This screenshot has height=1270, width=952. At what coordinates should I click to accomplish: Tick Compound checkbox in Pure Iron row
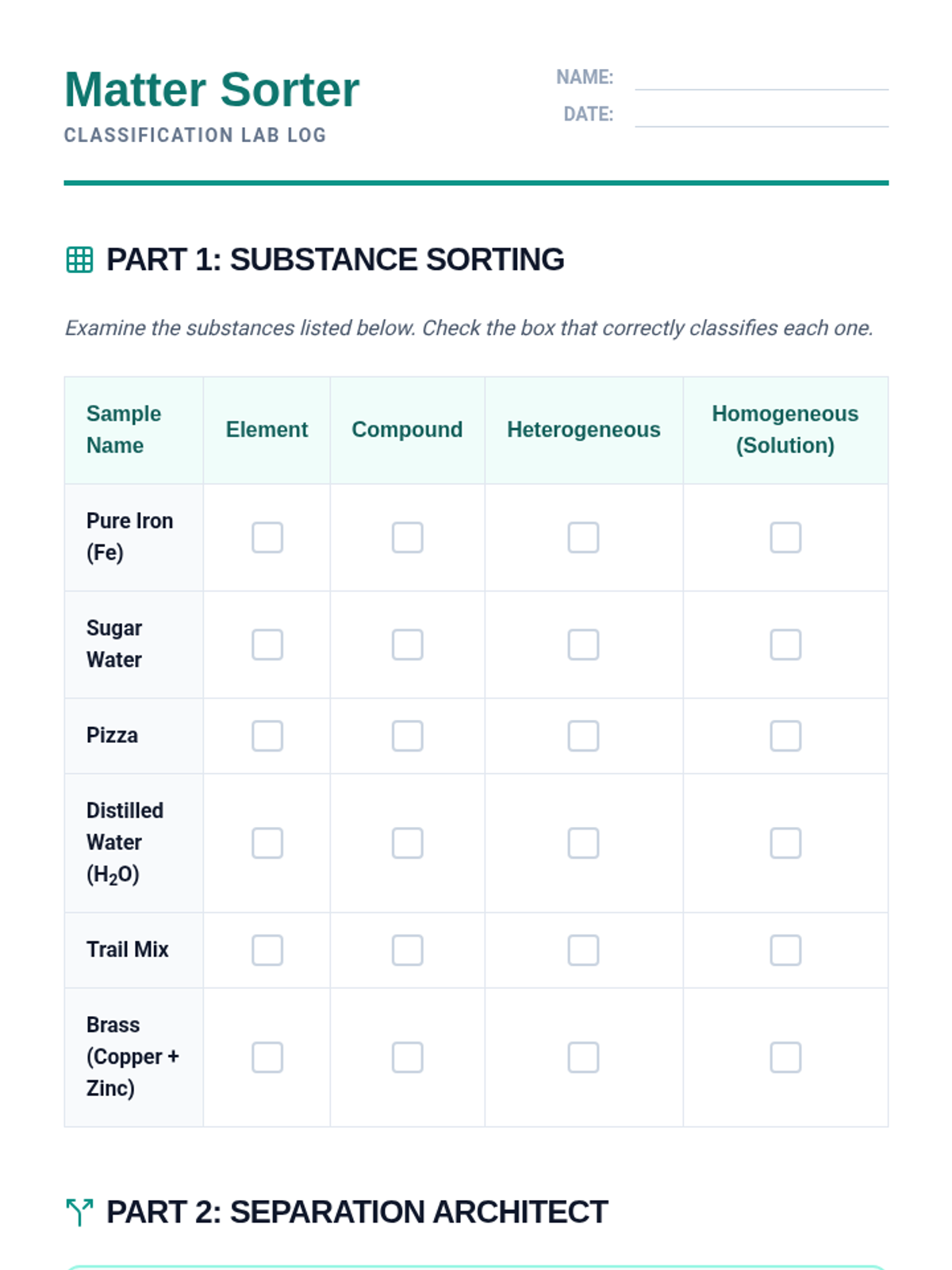tap(407, 537)
